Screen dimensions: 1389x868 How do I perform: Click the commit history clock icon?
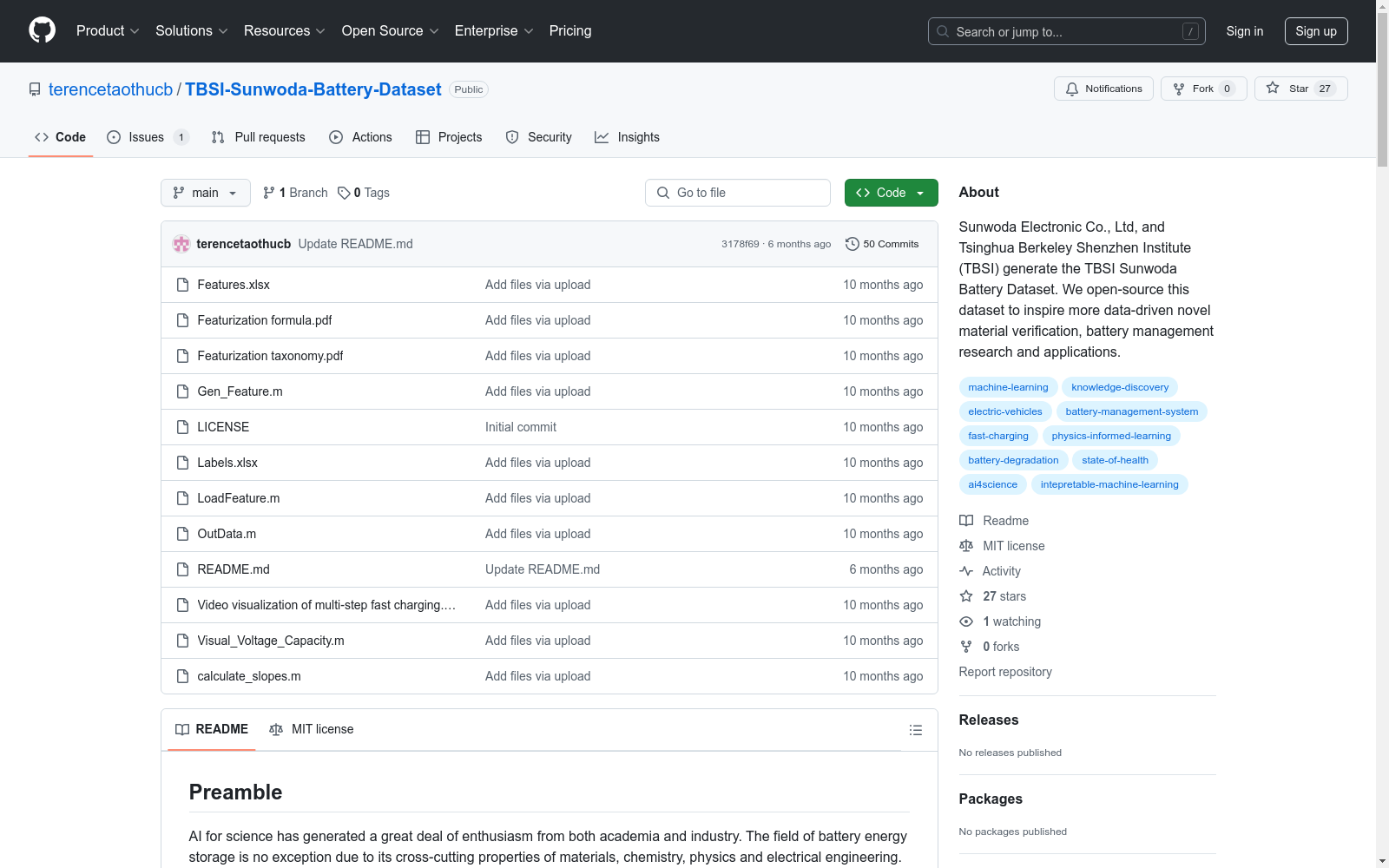pyautogui.click(x=852, y=244)
